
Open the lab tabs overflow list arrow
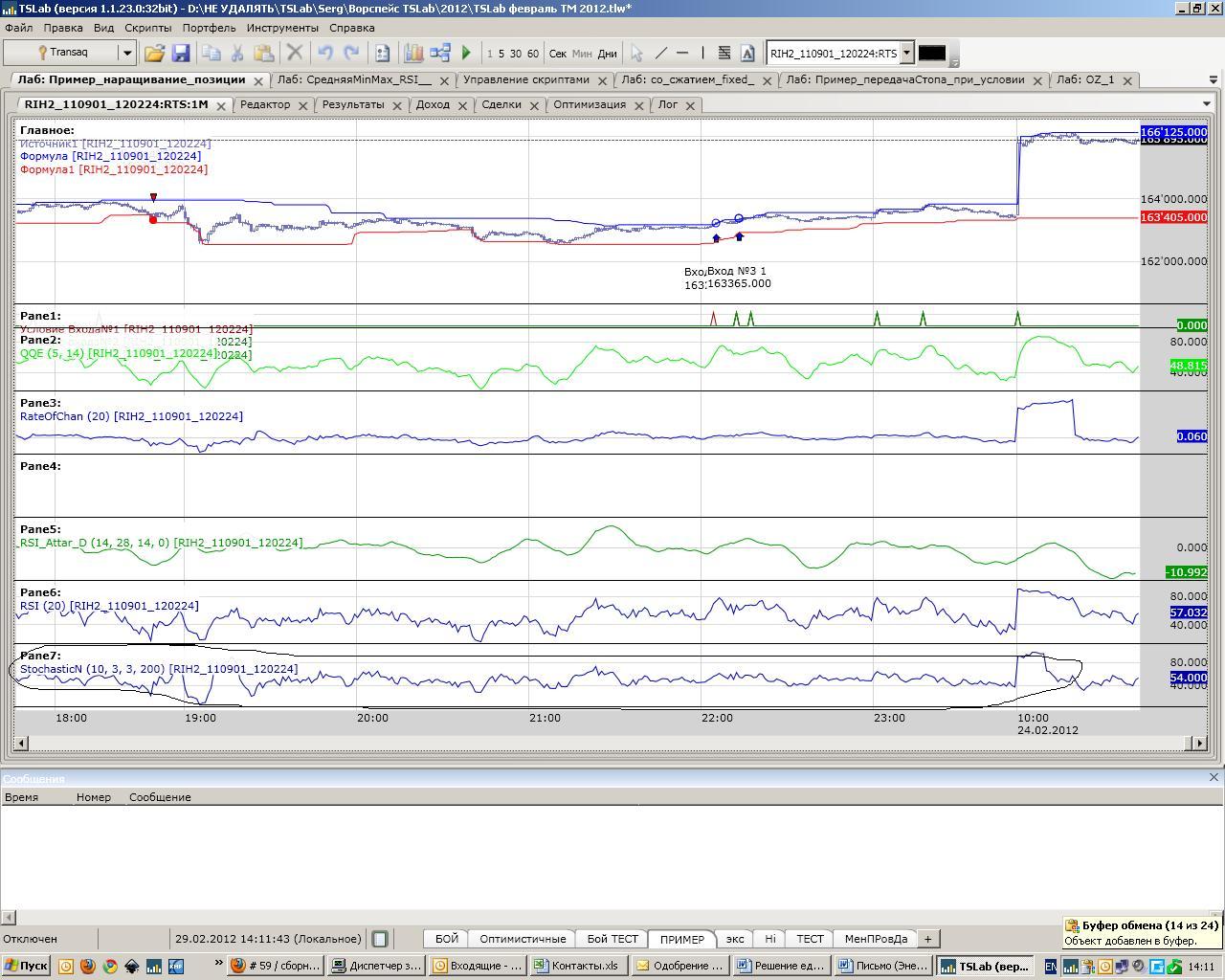coord(1214,79)
